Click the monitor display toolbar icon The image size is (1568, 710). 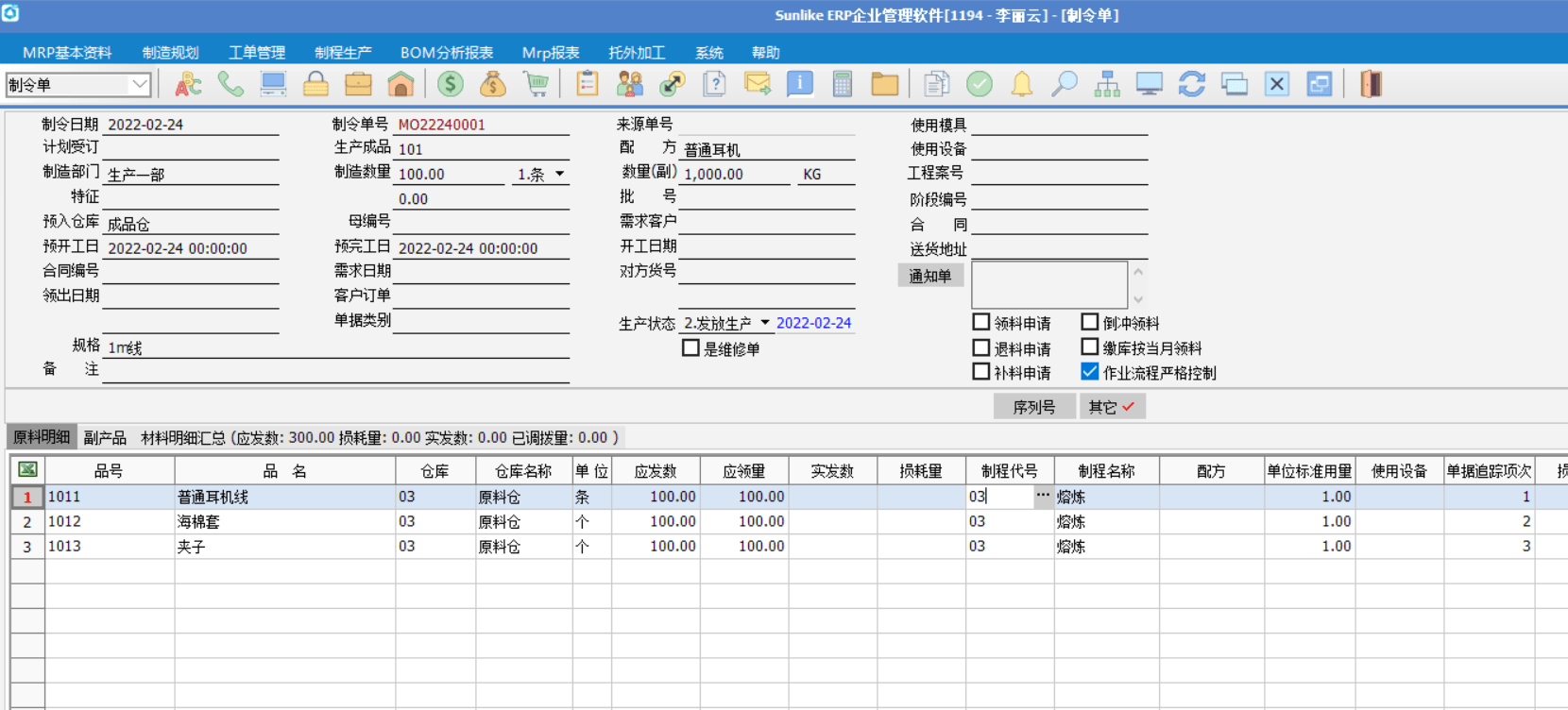1149,84
